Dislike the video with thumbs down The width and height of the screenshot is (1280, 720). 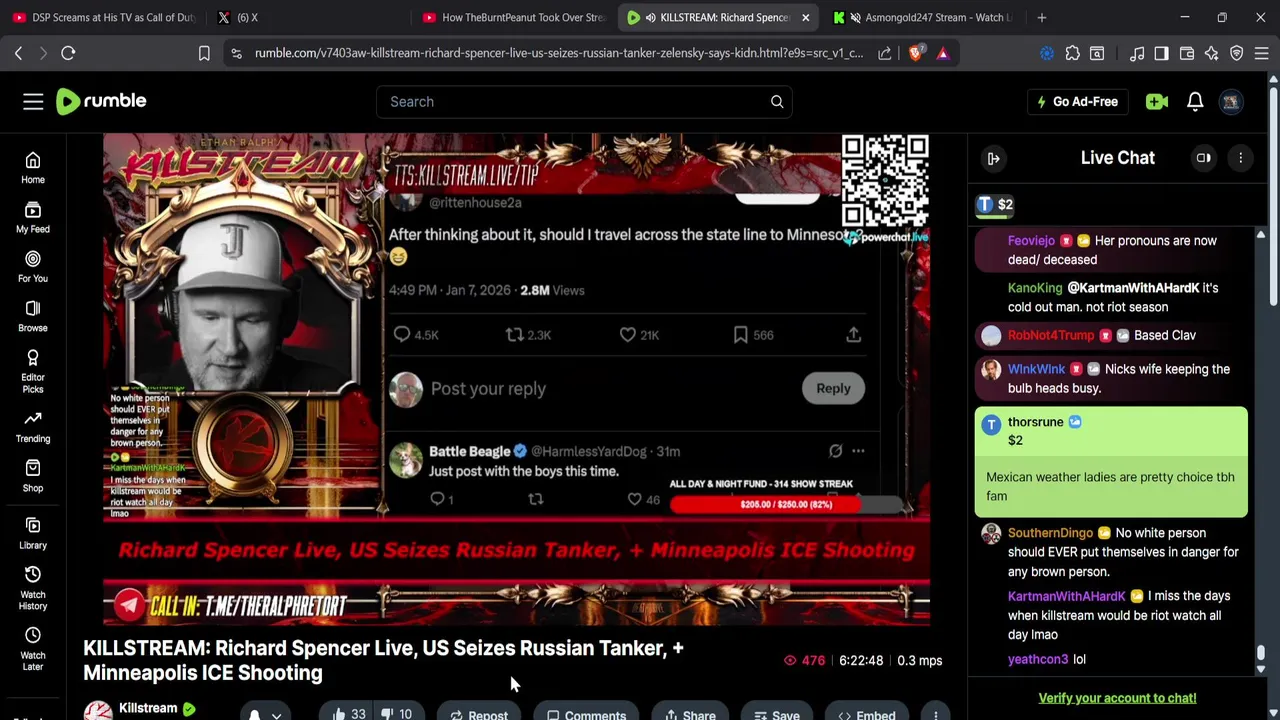pyautogui.click(x=399, y=713)
